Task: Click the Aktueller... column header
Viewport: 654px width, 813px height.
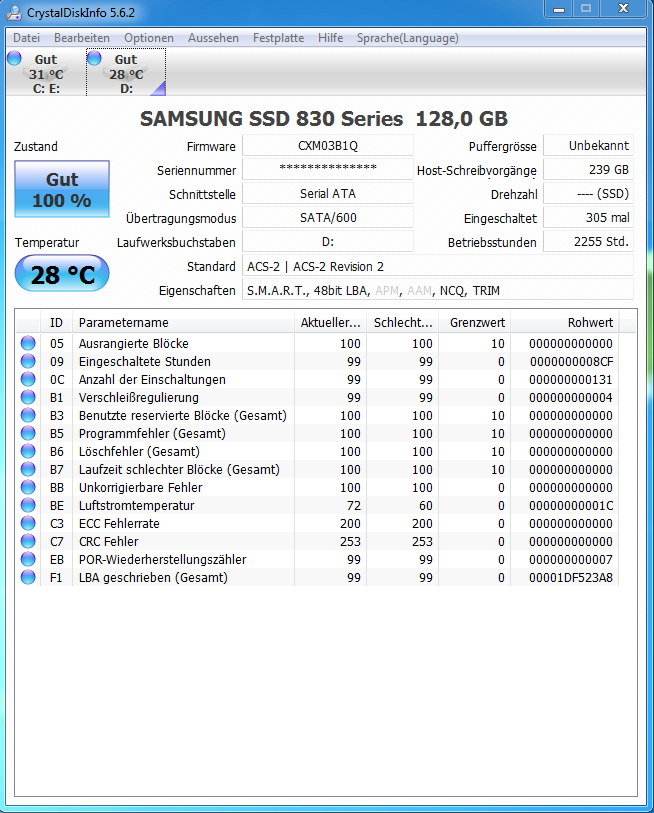Action: (x=330, y=323)
